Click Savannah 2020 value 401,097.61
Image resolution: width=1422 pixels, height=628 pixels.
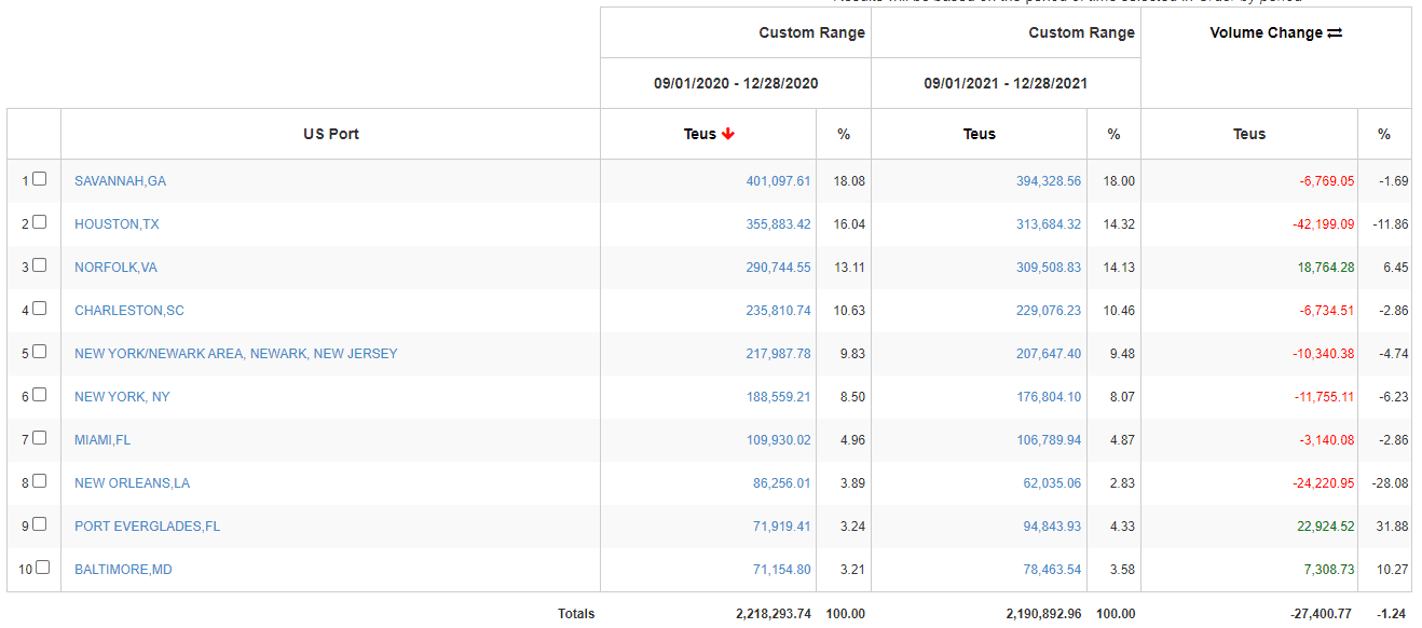tap(778, 181)
